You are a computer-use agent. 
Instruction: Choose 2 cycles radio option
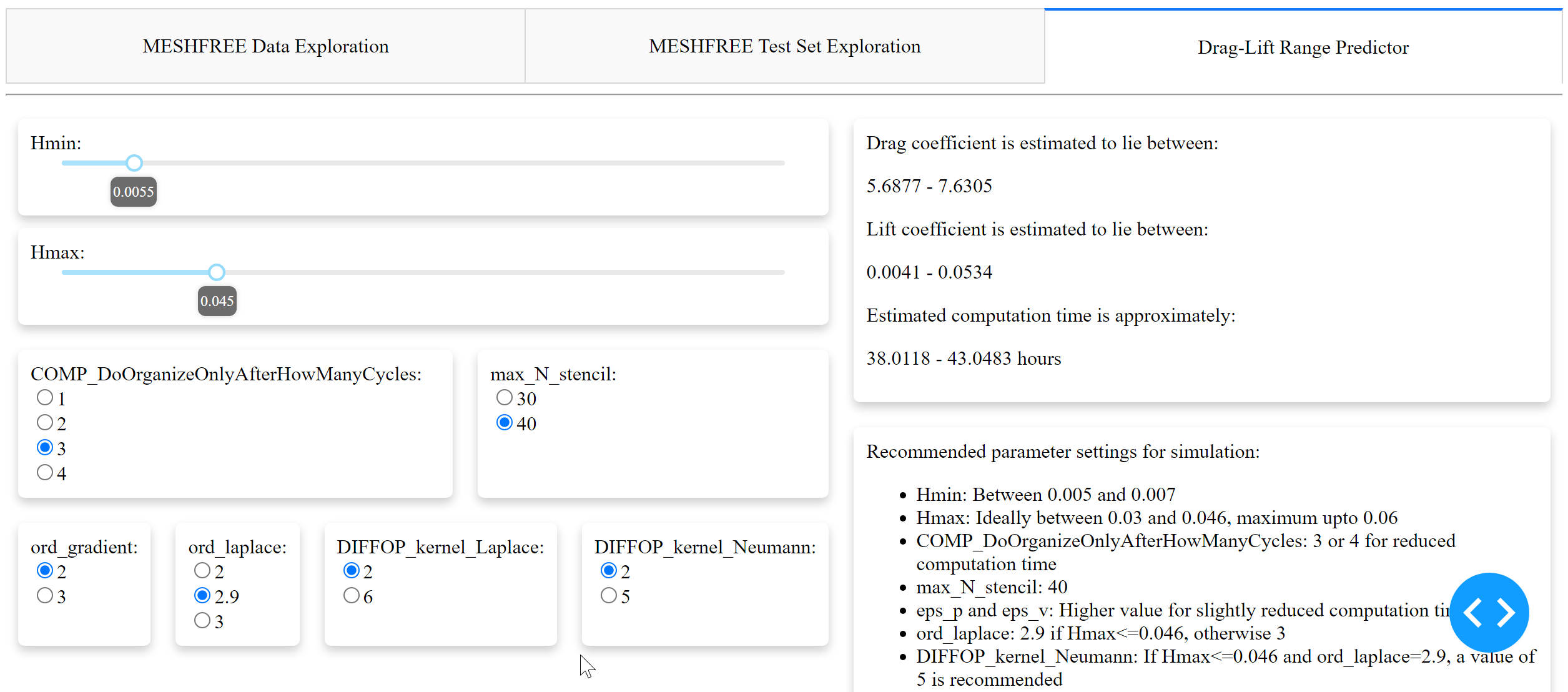[x=45, y=423]
